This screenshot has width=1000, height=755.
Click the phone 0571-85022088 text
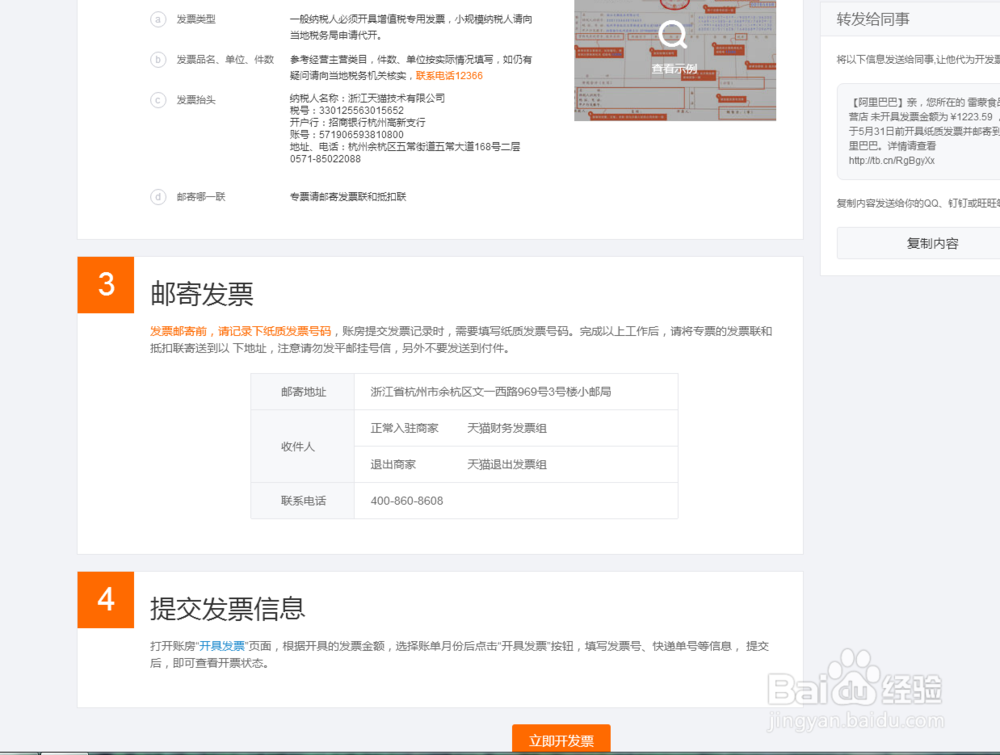pos(325,159)
